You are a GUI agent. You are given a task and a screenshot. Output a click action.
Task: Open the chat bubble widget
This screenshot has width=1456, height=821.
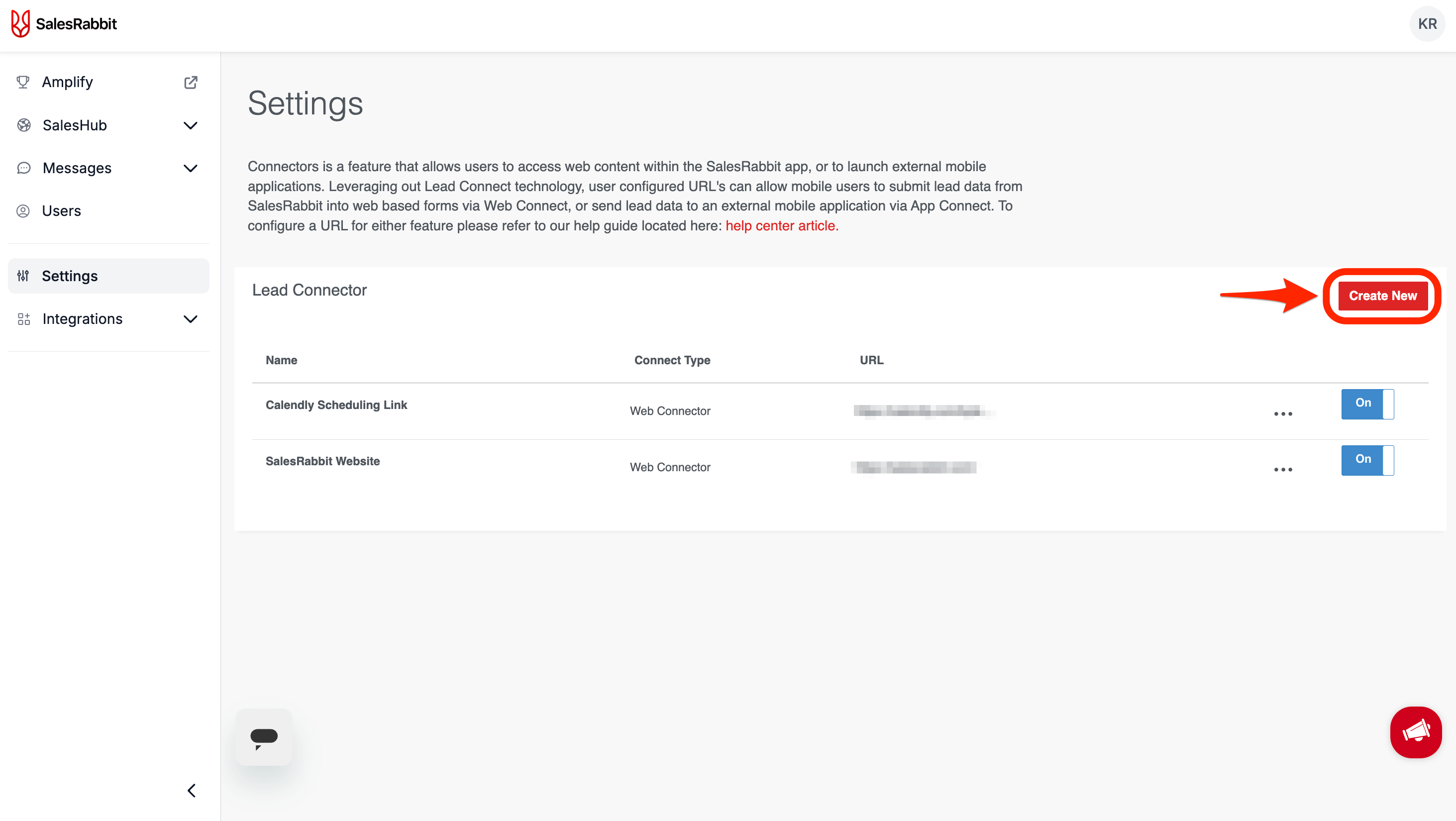coord(264,737)
